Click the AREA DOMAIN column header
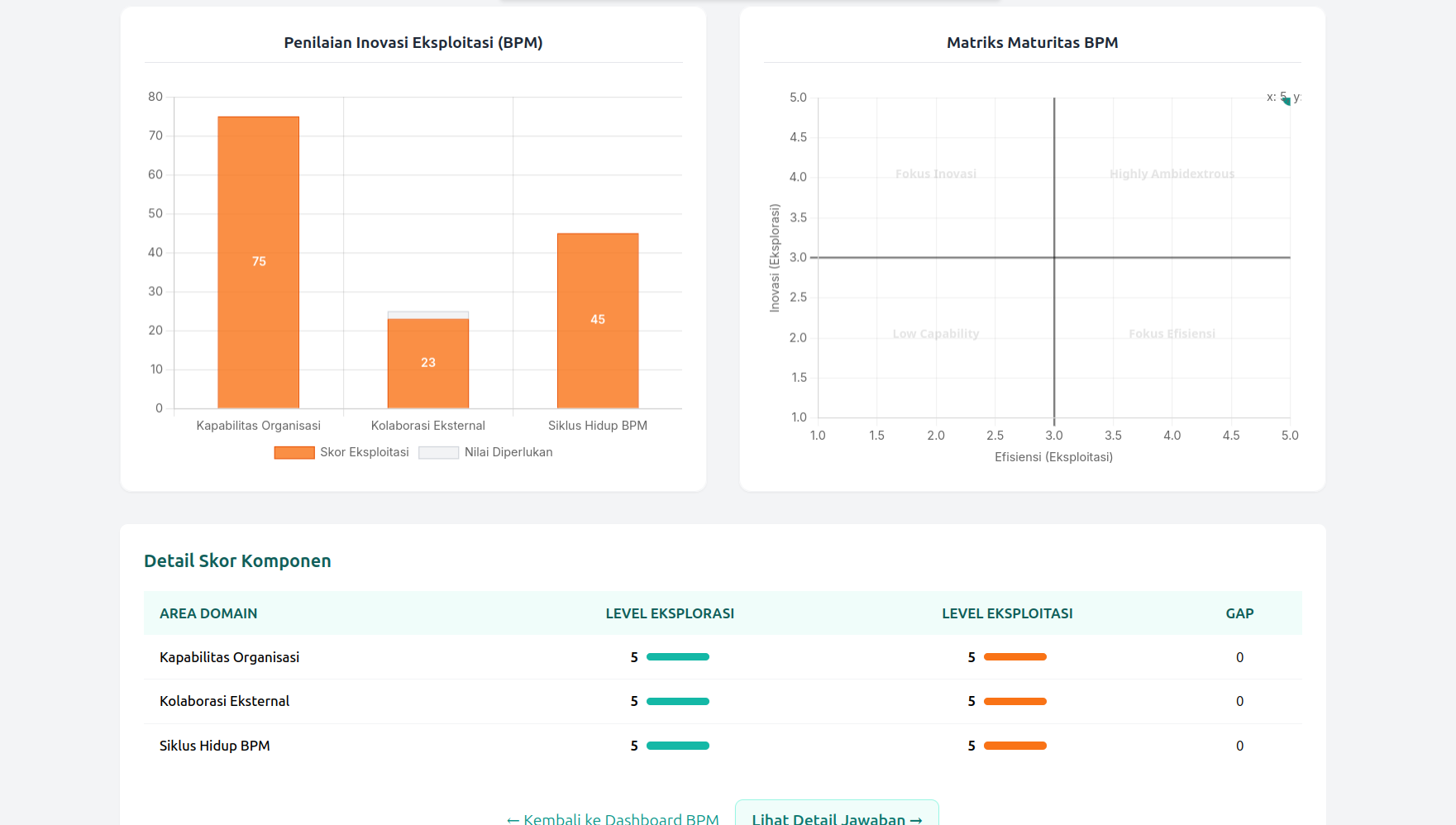This screenshot has height=825, width=1456. (x=208, y=613)
